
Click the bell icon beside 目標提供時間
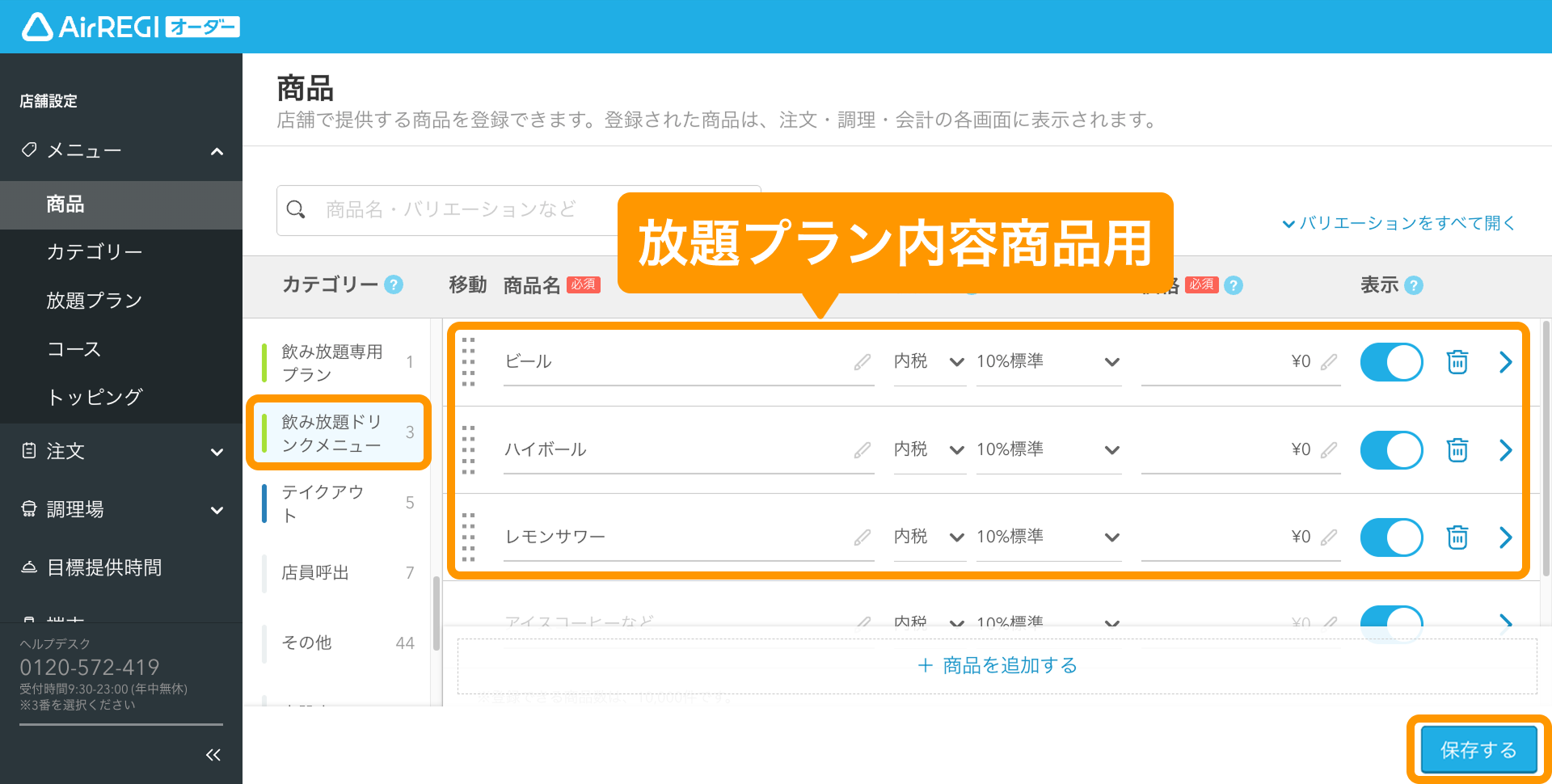coord(29,567)
